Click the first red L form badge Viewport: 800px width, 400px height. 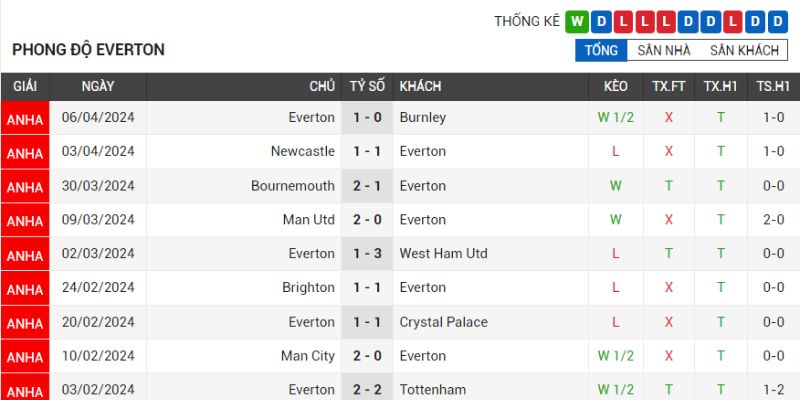click(621, 21)
